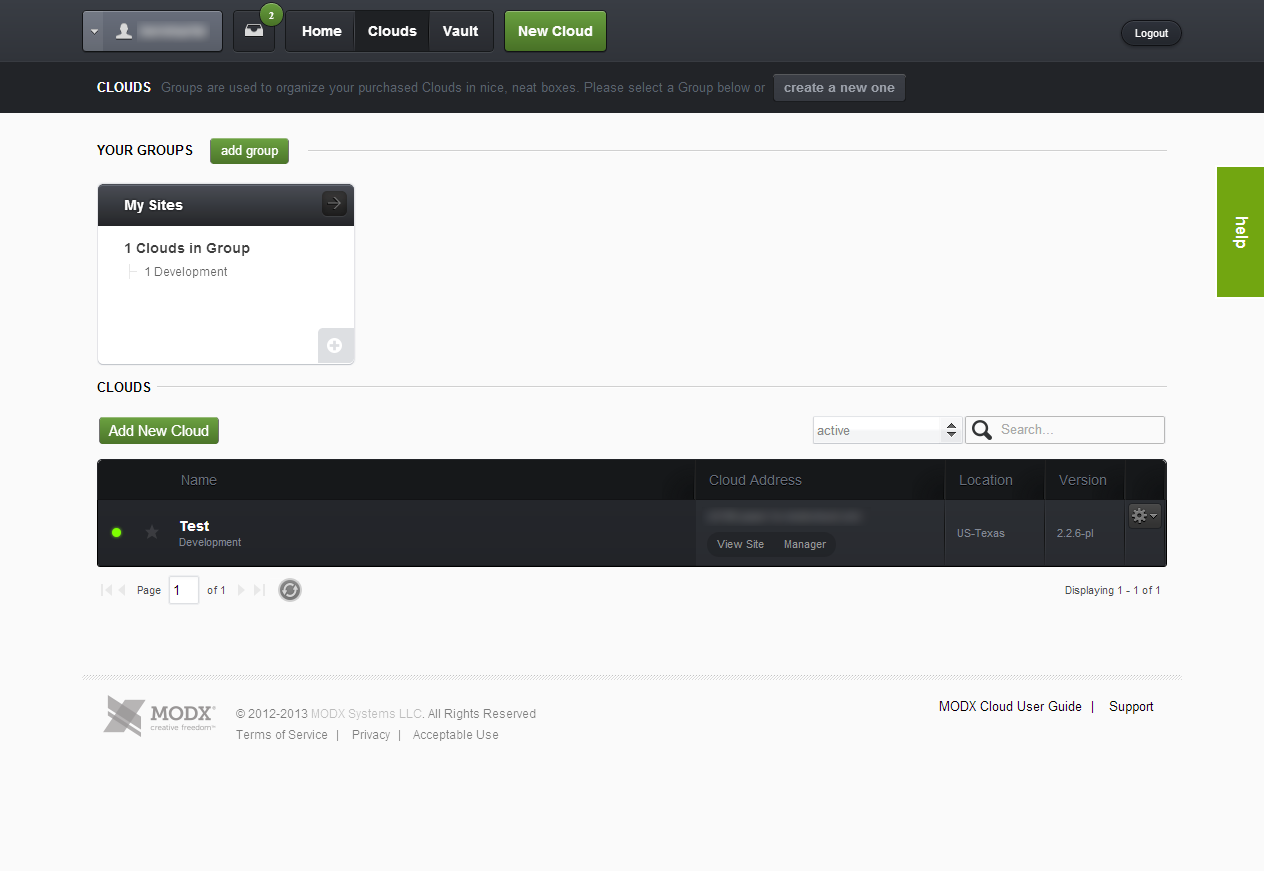Click 1 Development tree item
Screen dimensions: 1264x871
186,272
